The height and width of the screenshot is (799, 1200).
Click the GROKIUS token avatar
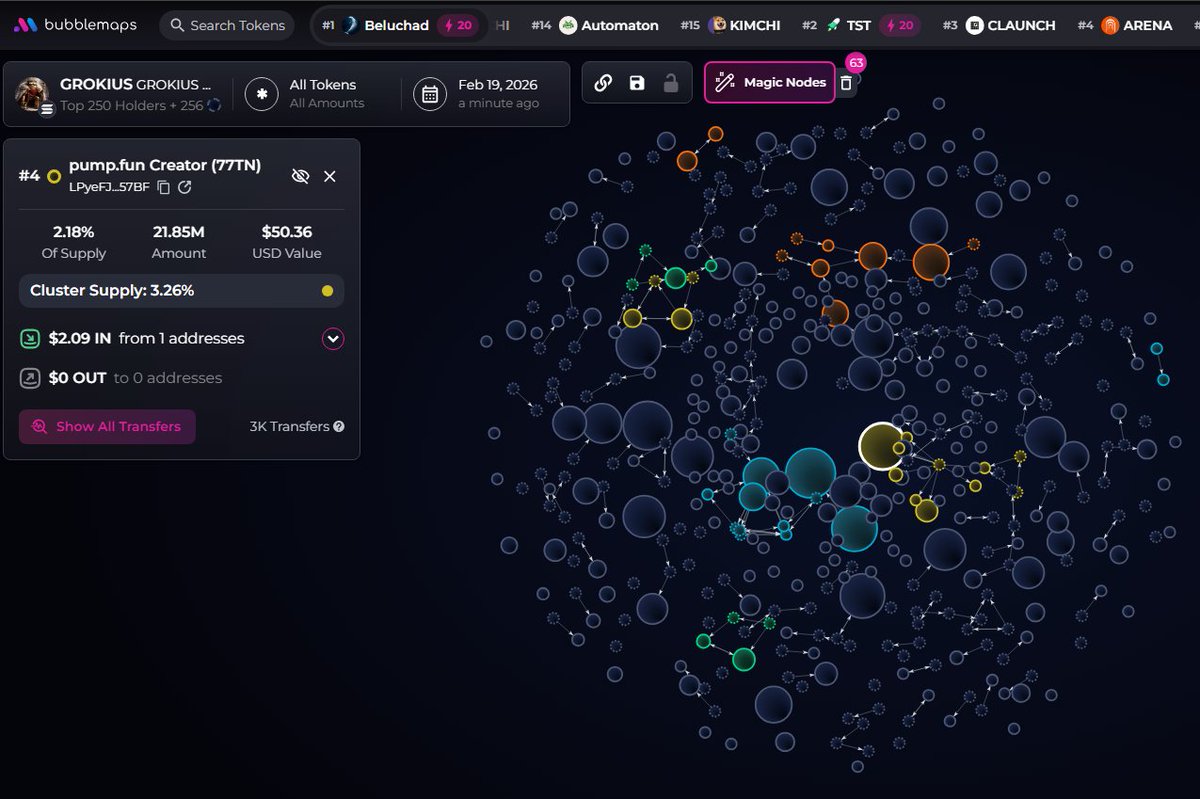click(33, 94)
